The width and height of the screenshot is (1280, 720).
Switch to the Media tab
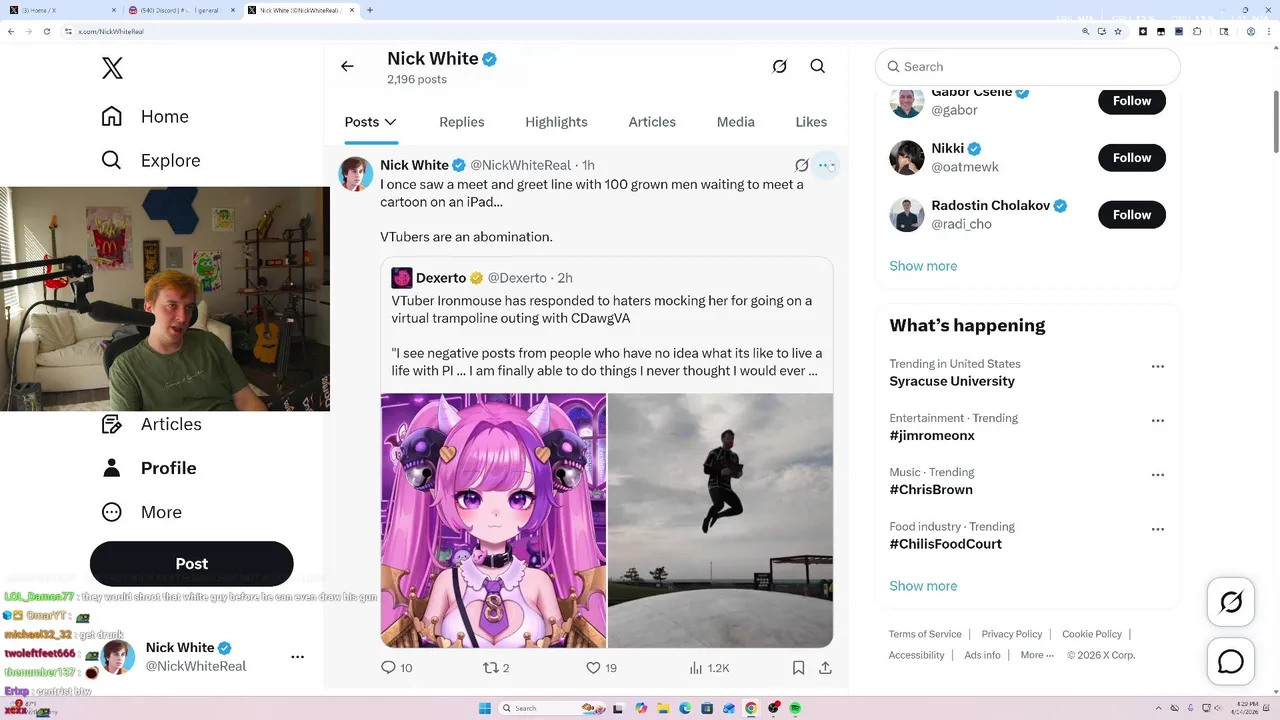click(736, 122)
